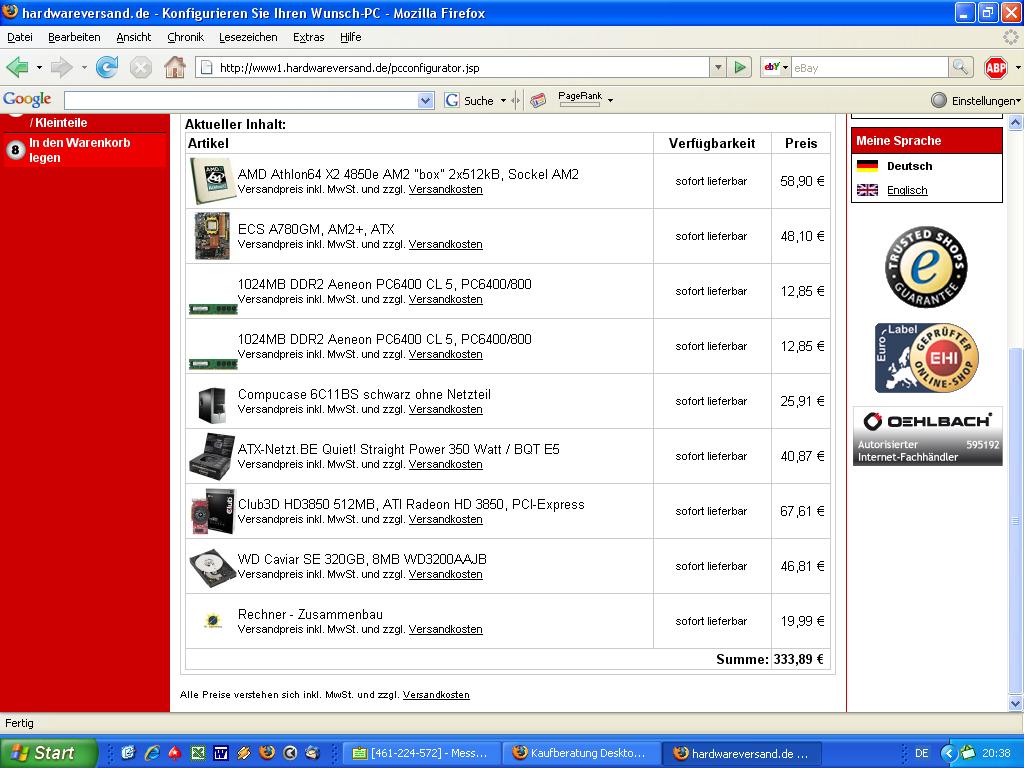Click the browser Forward arrow button
The image size is (1024, 768).
pos(61,67)
